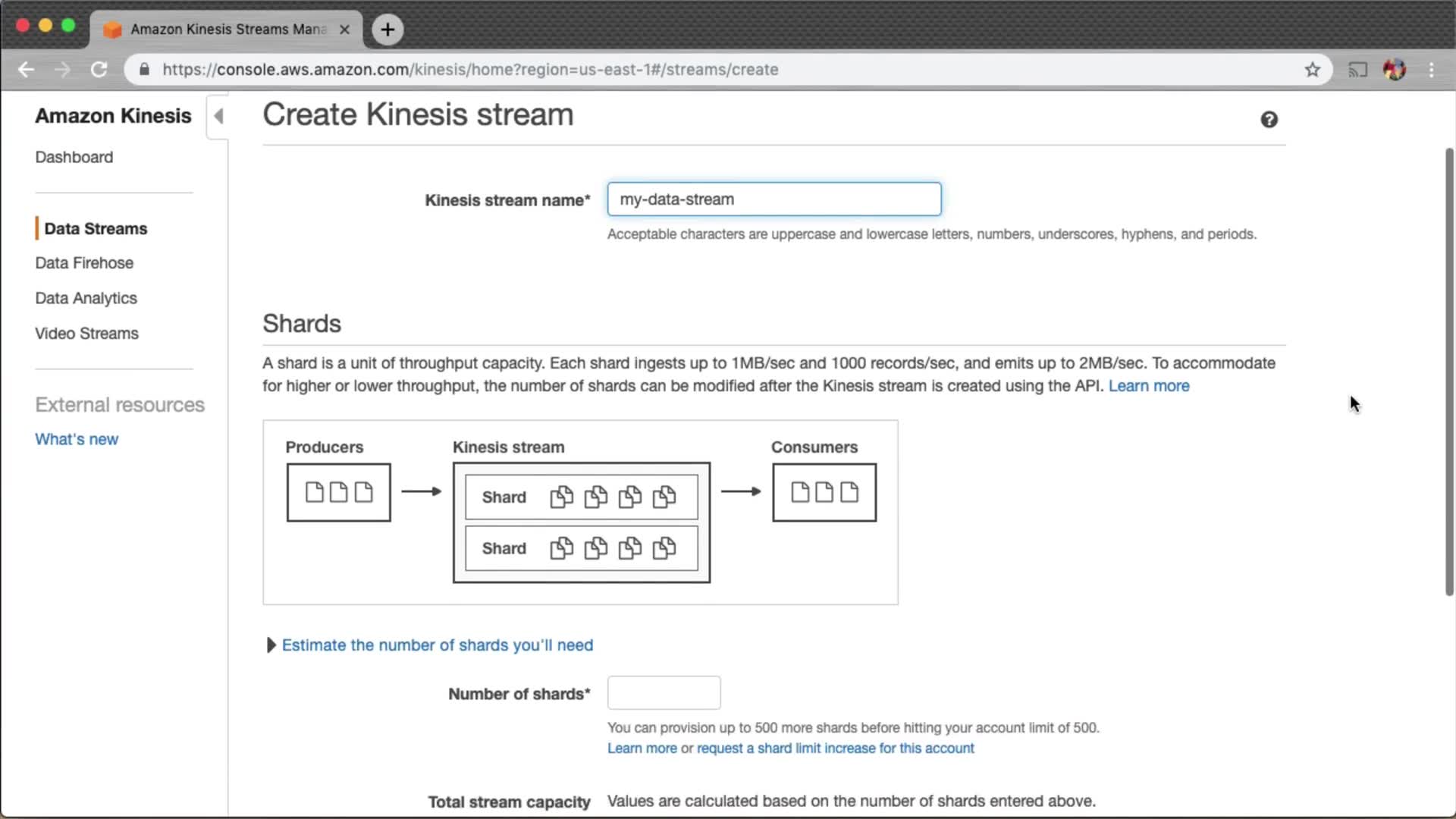Expand Estimate the number of shards section
The image size is (1456, 819).
tap(436, 645)
